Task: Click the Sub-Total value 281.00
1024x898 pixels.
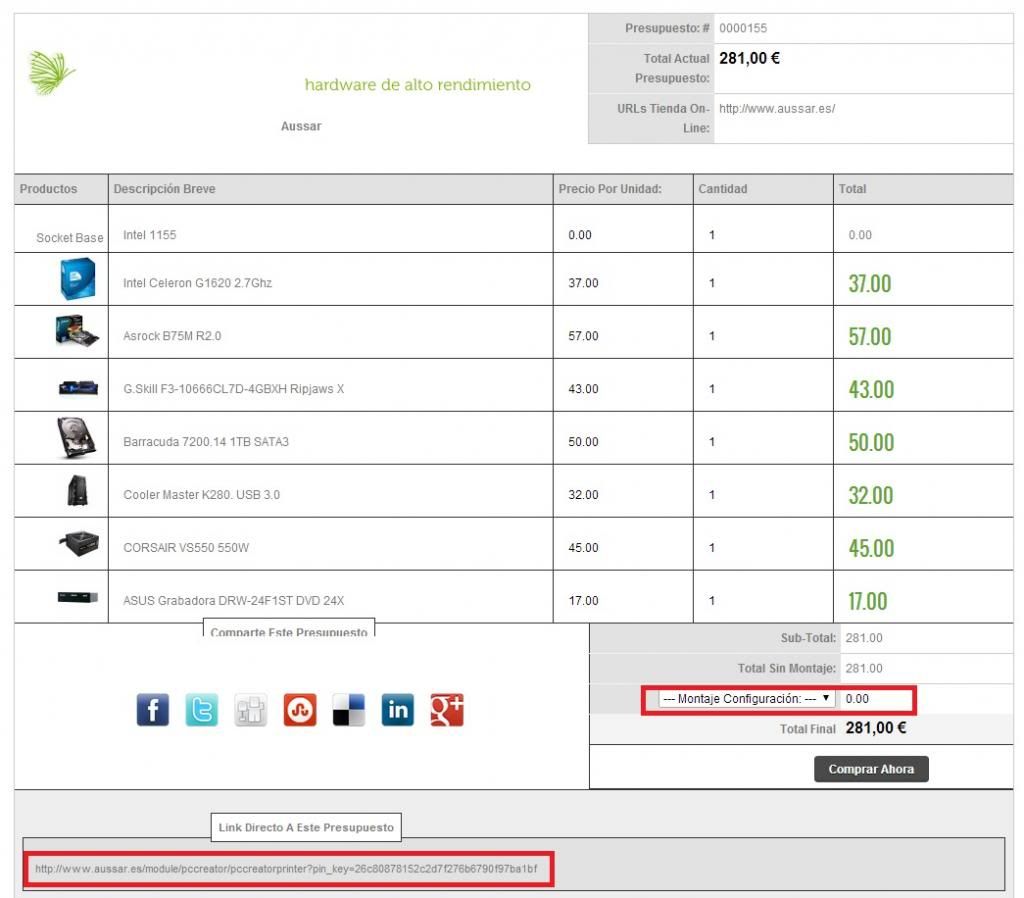Action: 863,637
